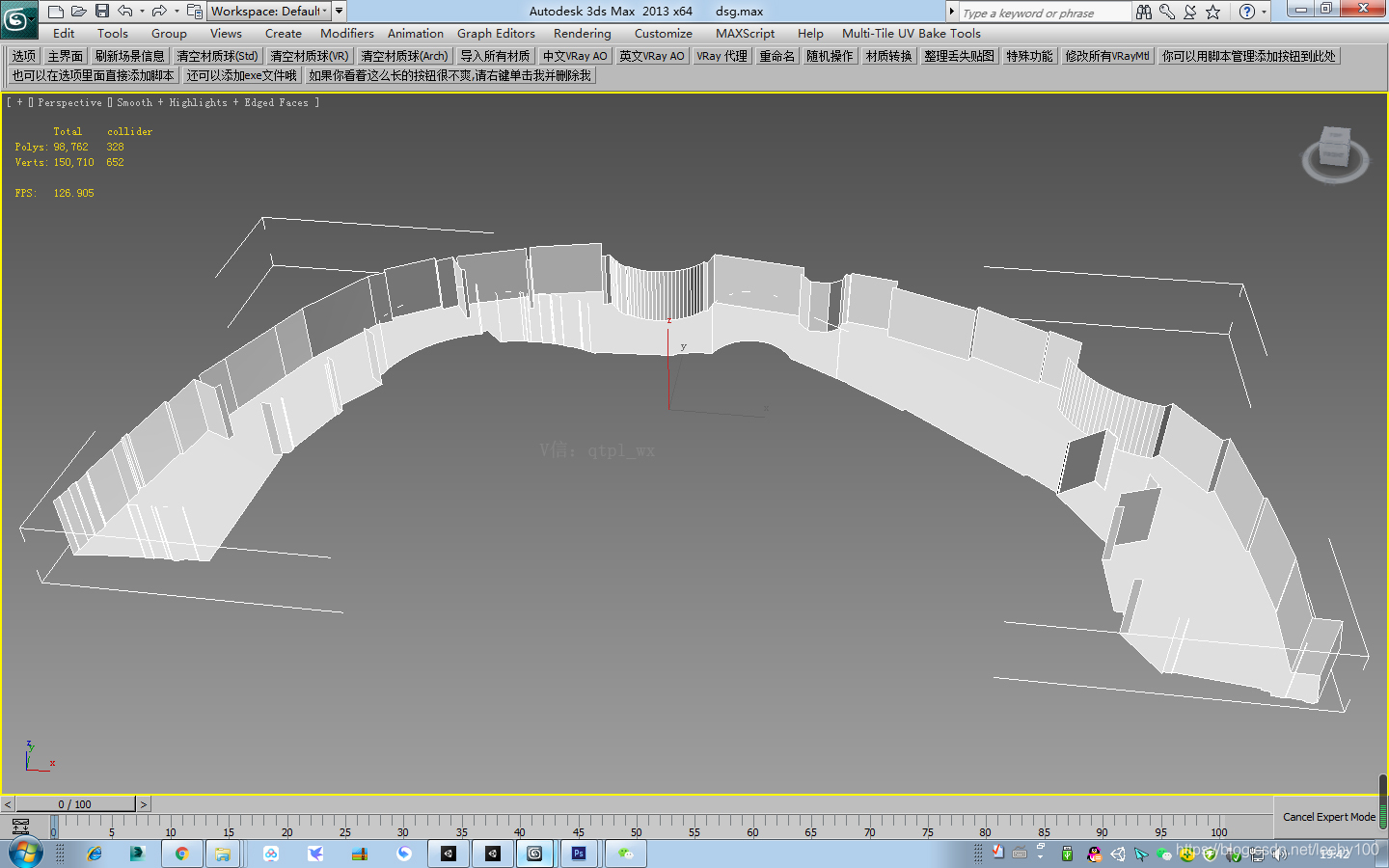Open the redo history dropdown arrow
The height and width of the screenshot is (868, 1389).
[177, 12]
